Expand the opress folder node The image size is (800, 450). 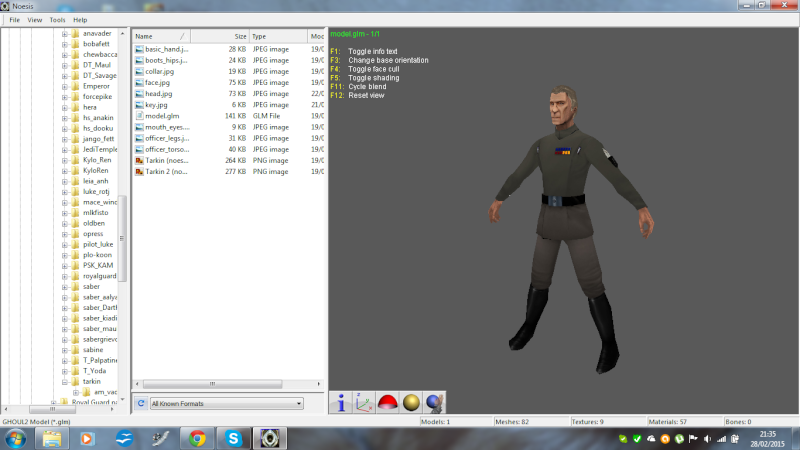tap(65, 234)
